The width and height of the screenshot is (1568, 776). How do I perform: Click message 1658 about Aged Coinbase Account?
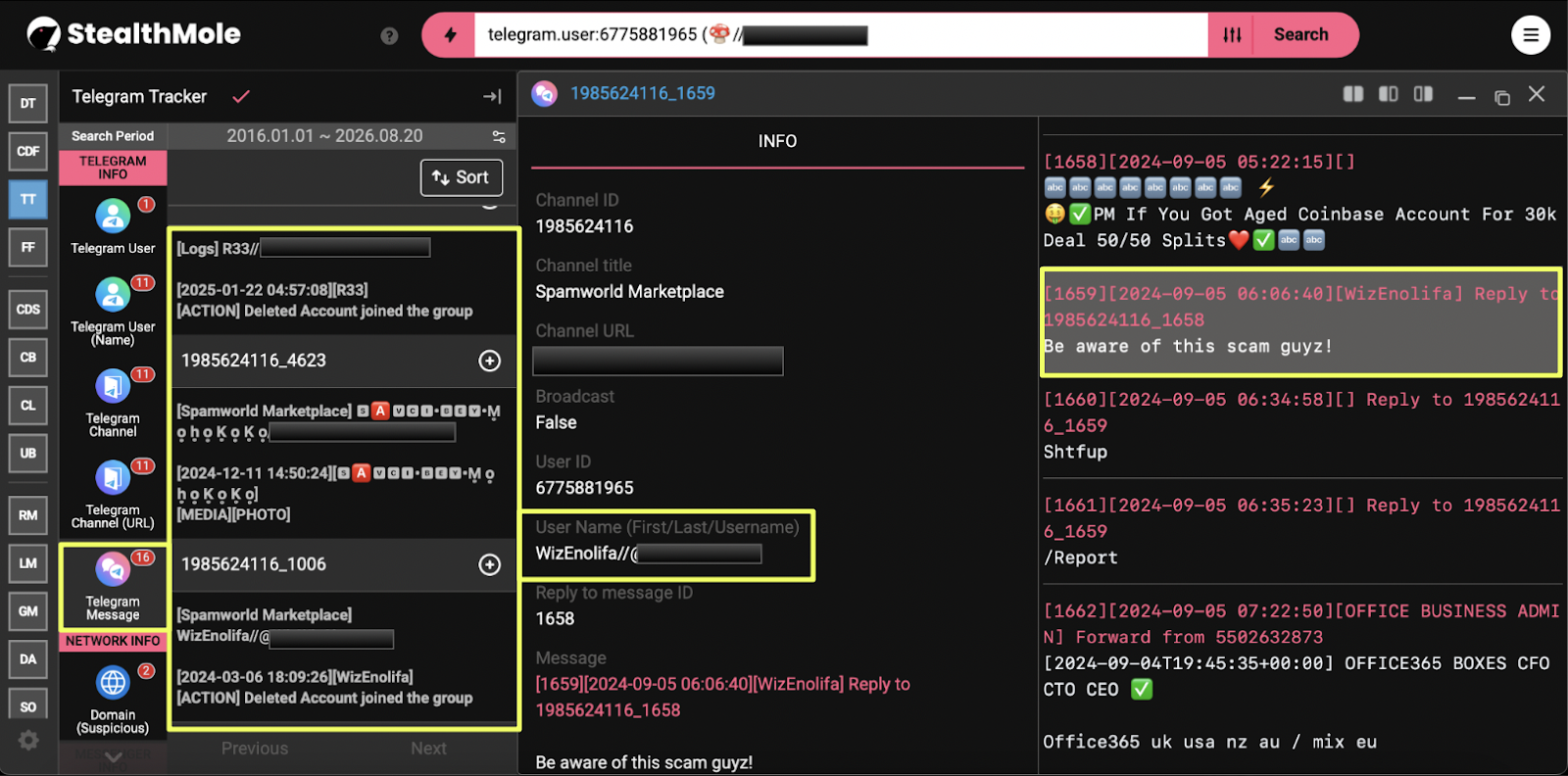(1300, 201)
